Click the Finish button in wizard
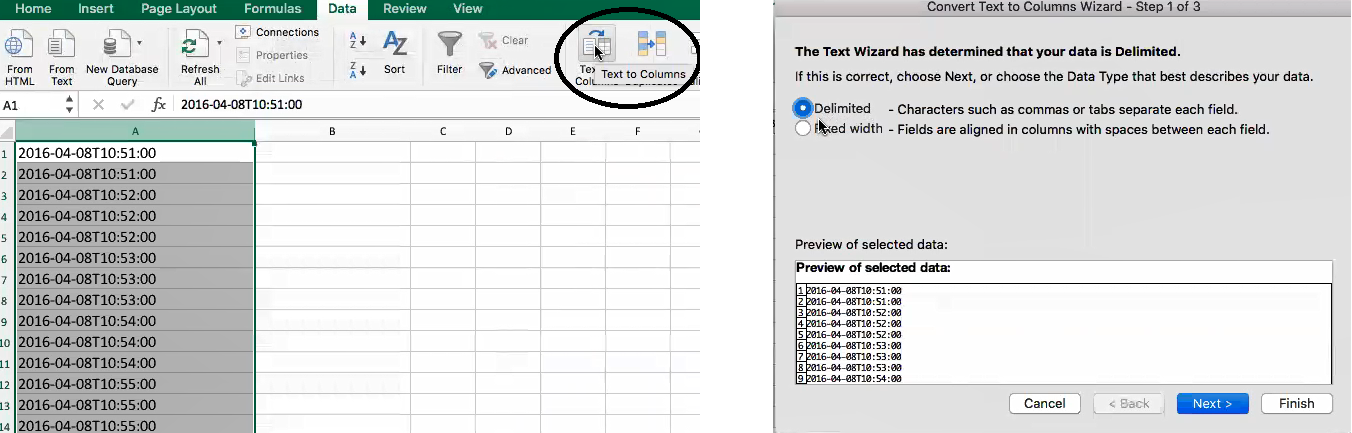 coord(1296,403)
